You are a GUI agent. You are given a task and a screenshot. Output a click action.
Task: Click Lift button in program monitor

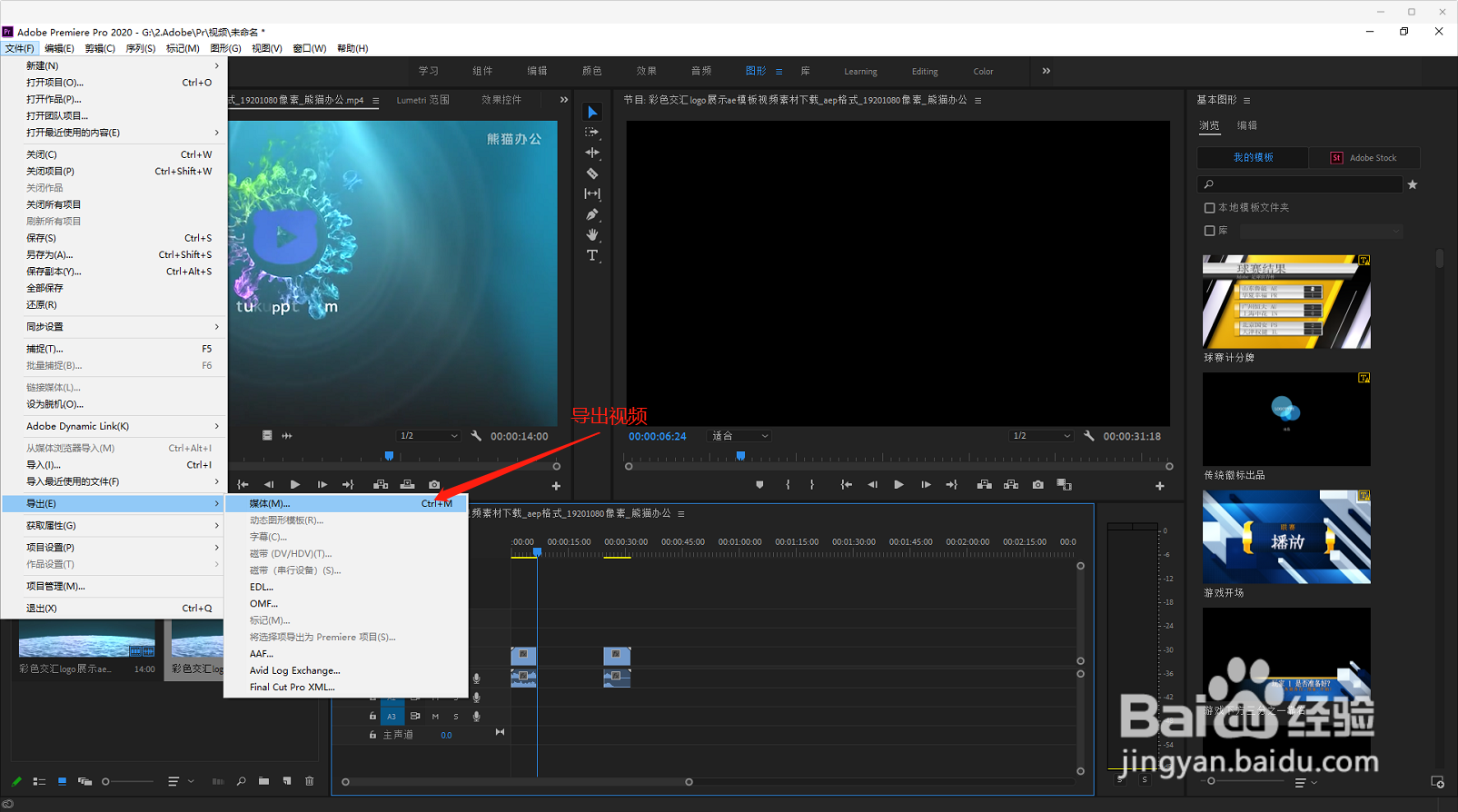984,485
